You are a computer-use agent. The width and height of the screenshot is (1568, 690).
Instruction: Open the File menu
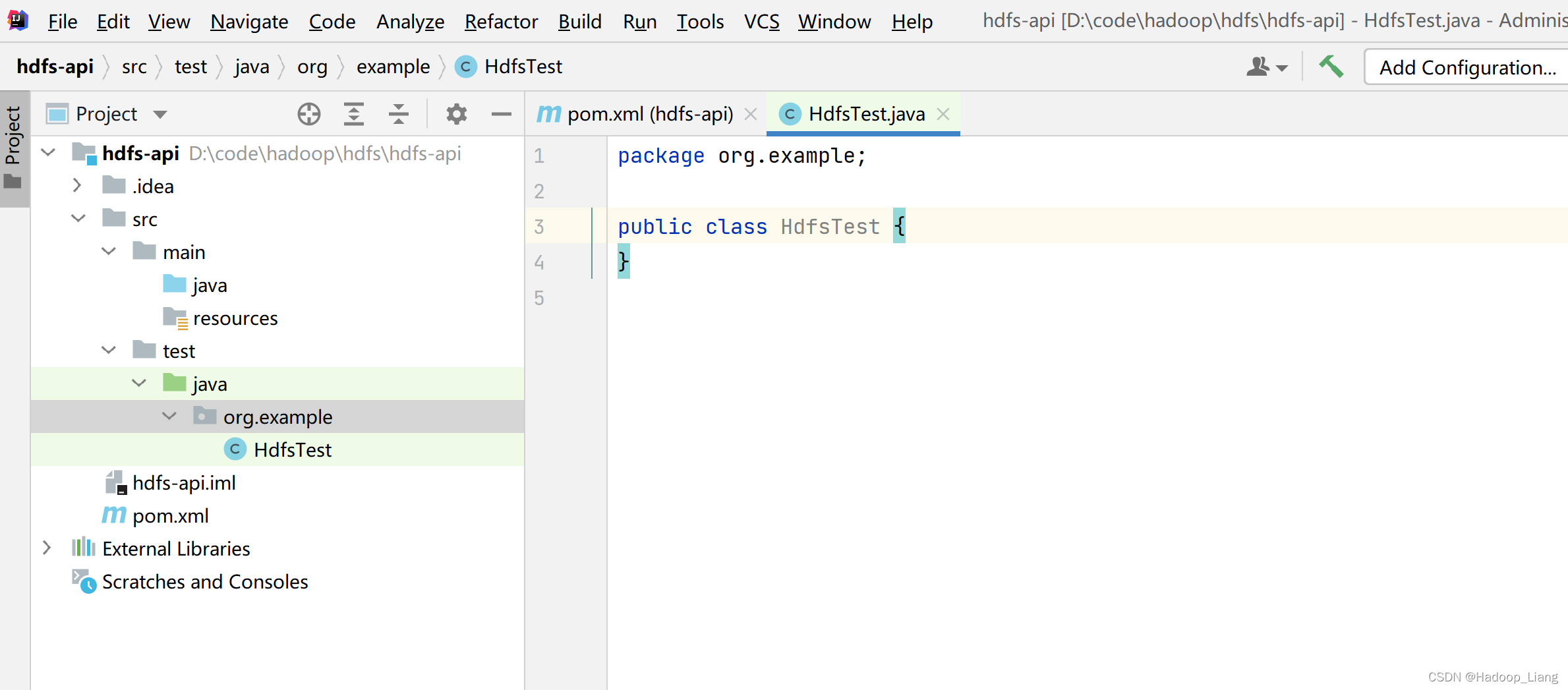(63, 22)
